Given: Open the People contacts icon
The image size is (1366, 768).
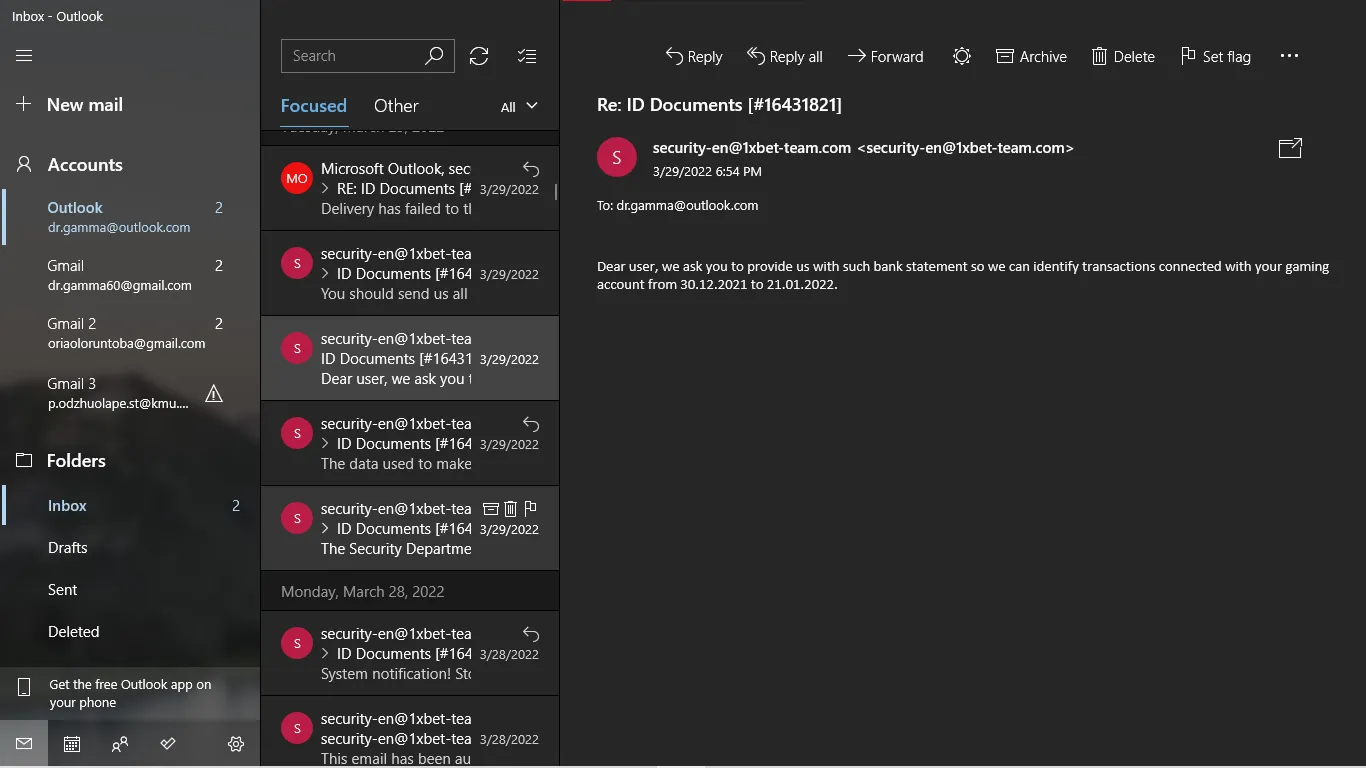Looking at the screenshot, I should 120,744.
